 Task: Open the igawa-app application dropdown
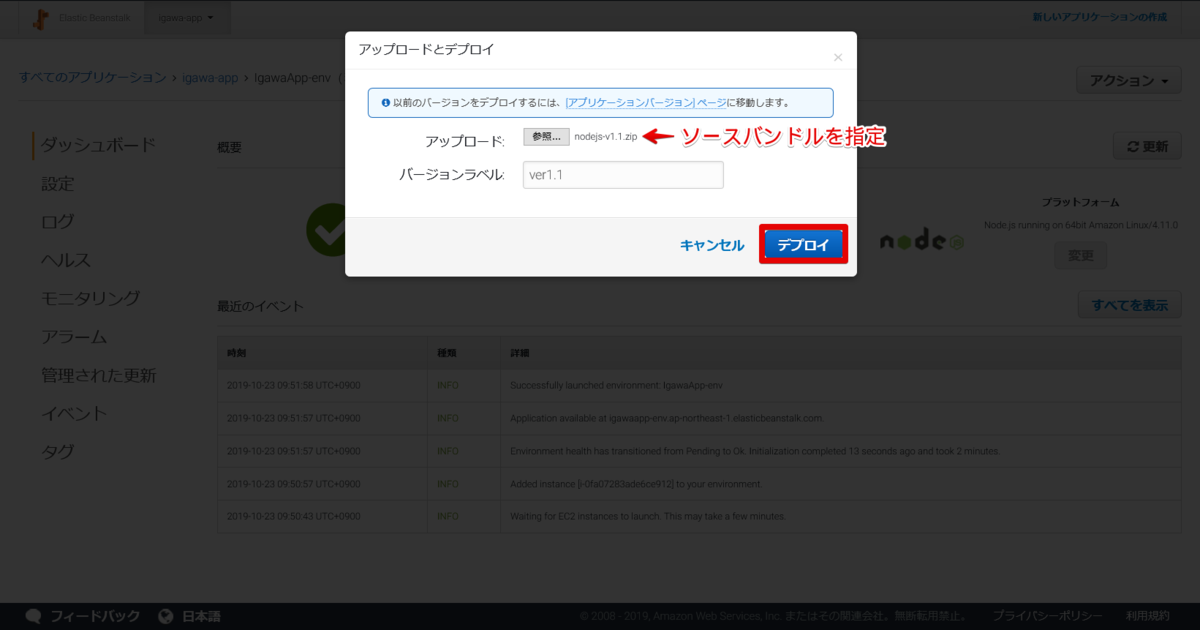(186, 17)
